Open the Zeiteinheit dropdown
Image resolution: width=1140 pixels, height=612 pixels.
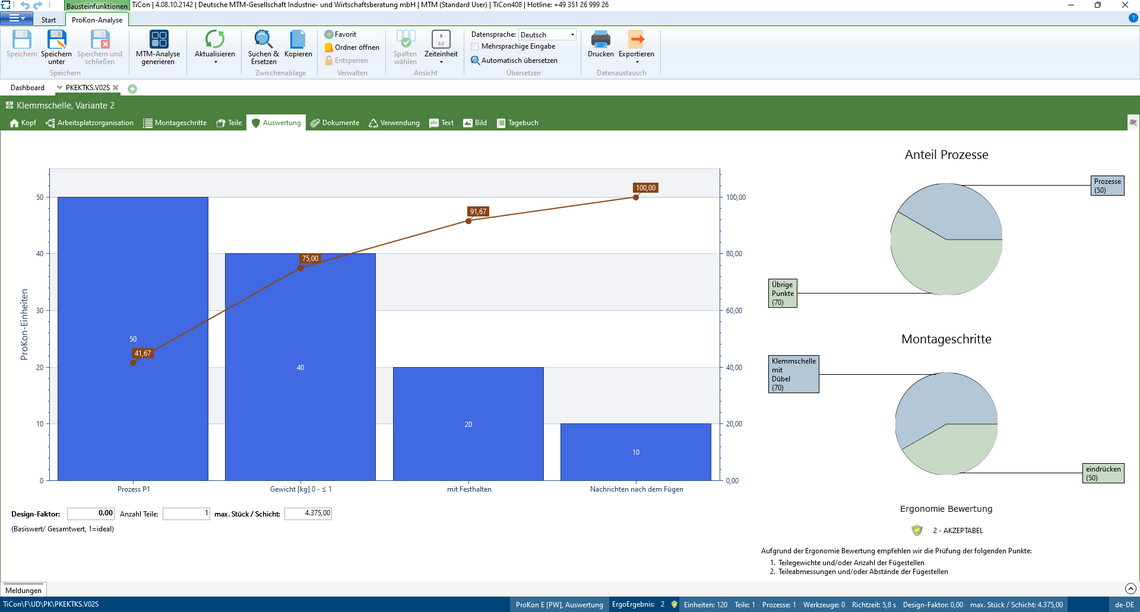pos(441,62)
